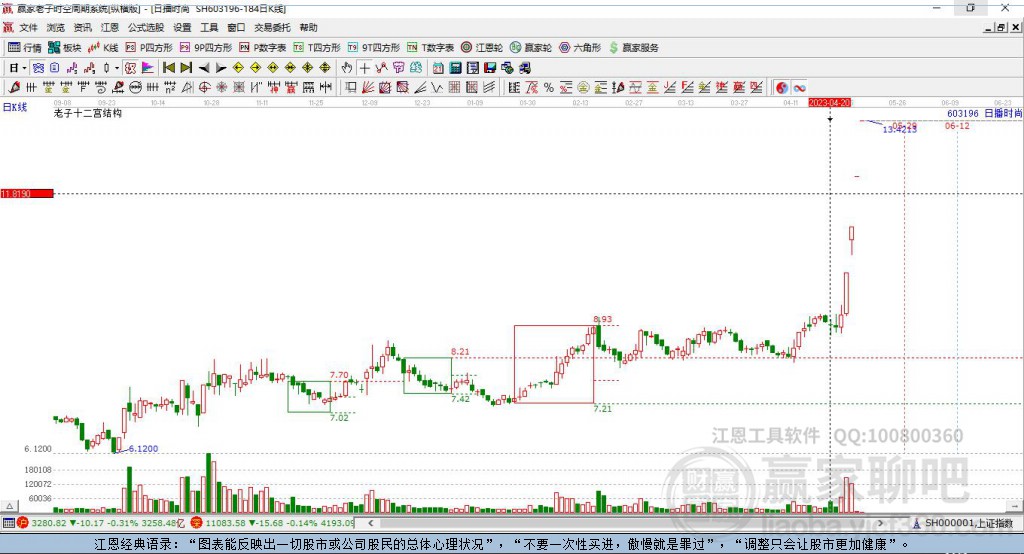Click the highlighted date 2023-04-20
The image size is (1024, 554).
[829, 103]
